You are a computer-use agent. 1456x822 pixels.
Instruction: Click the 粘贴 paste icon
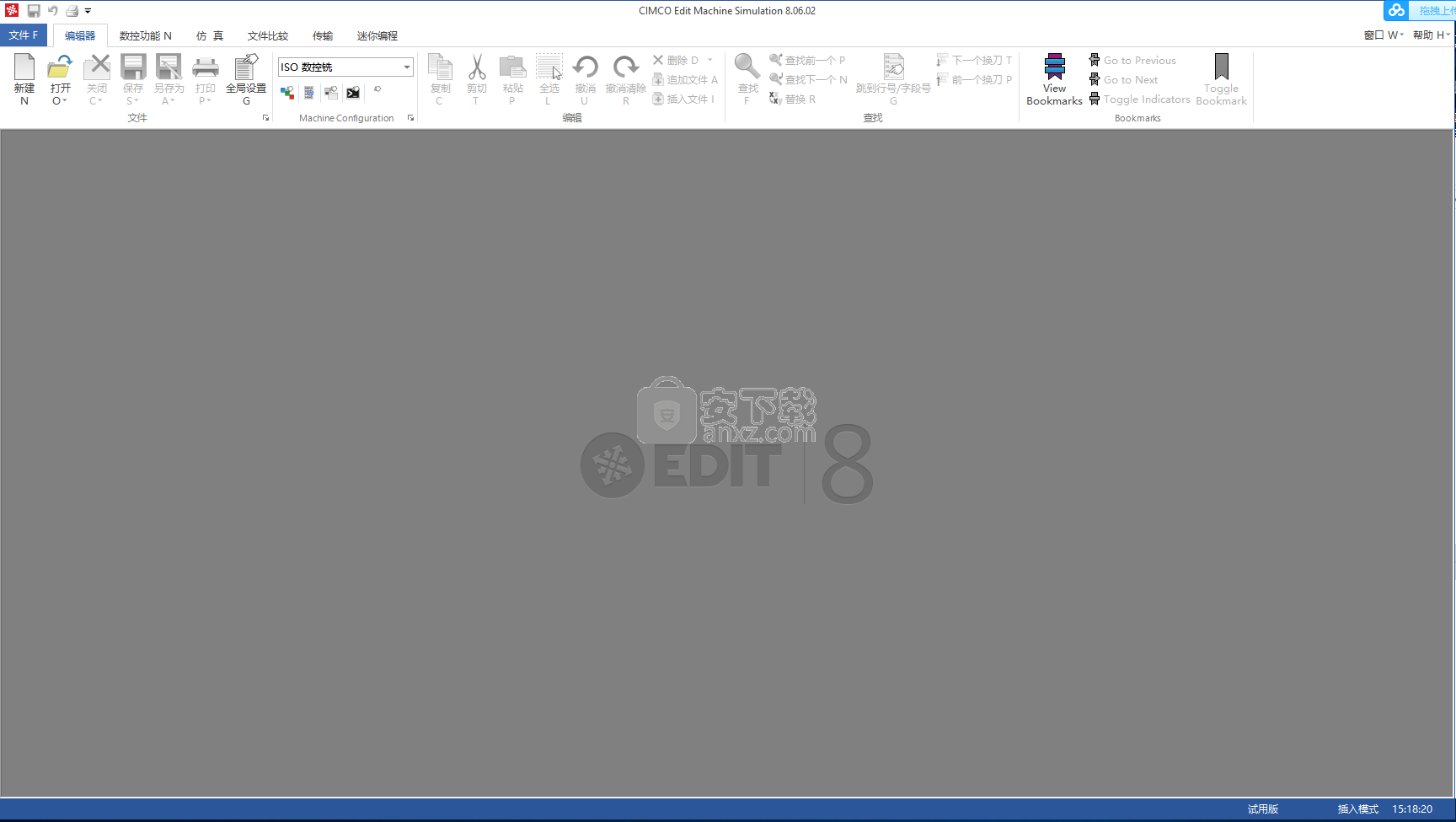(512, 67)
